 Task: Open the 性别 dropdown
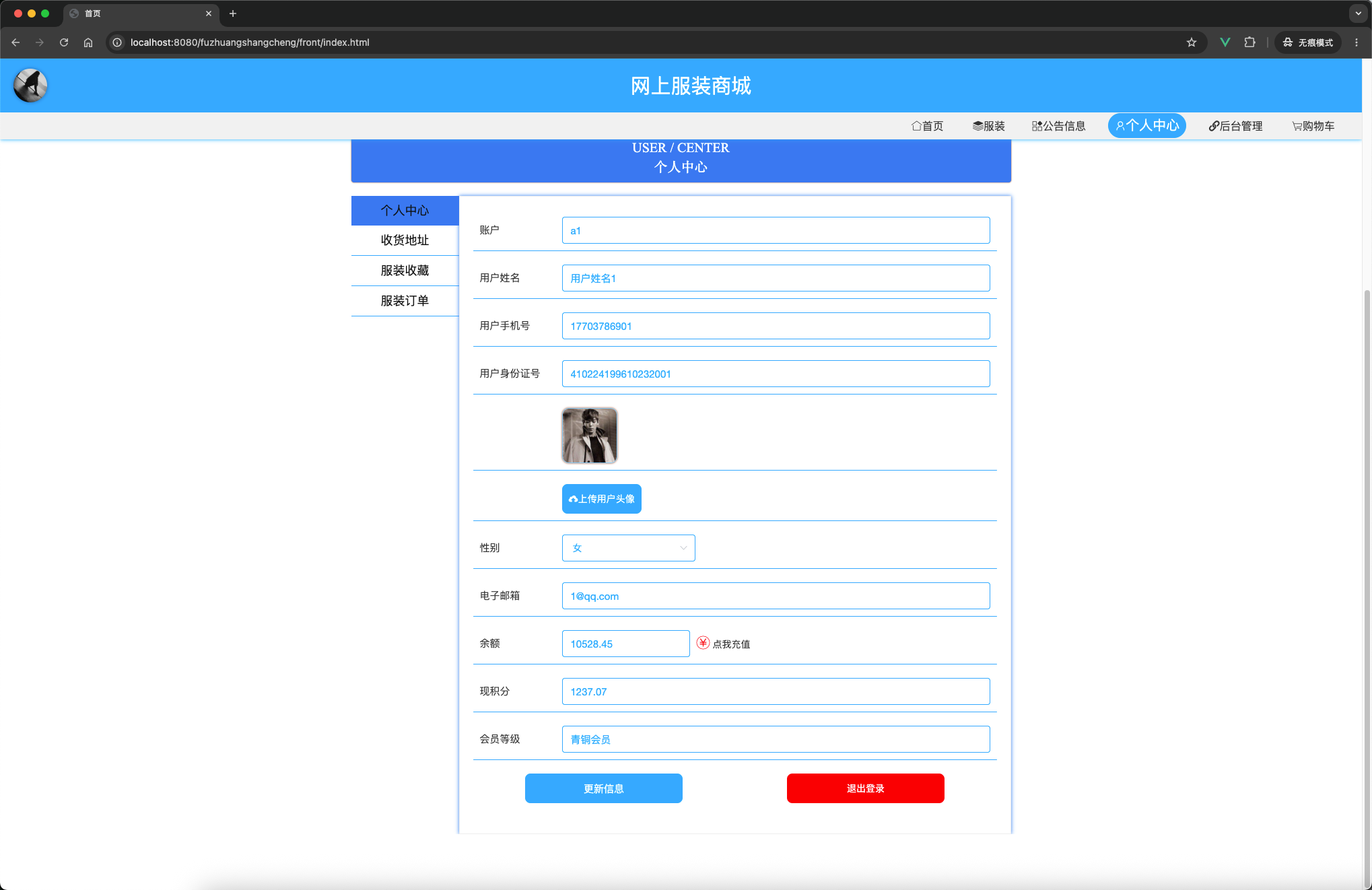click(629, 548)
